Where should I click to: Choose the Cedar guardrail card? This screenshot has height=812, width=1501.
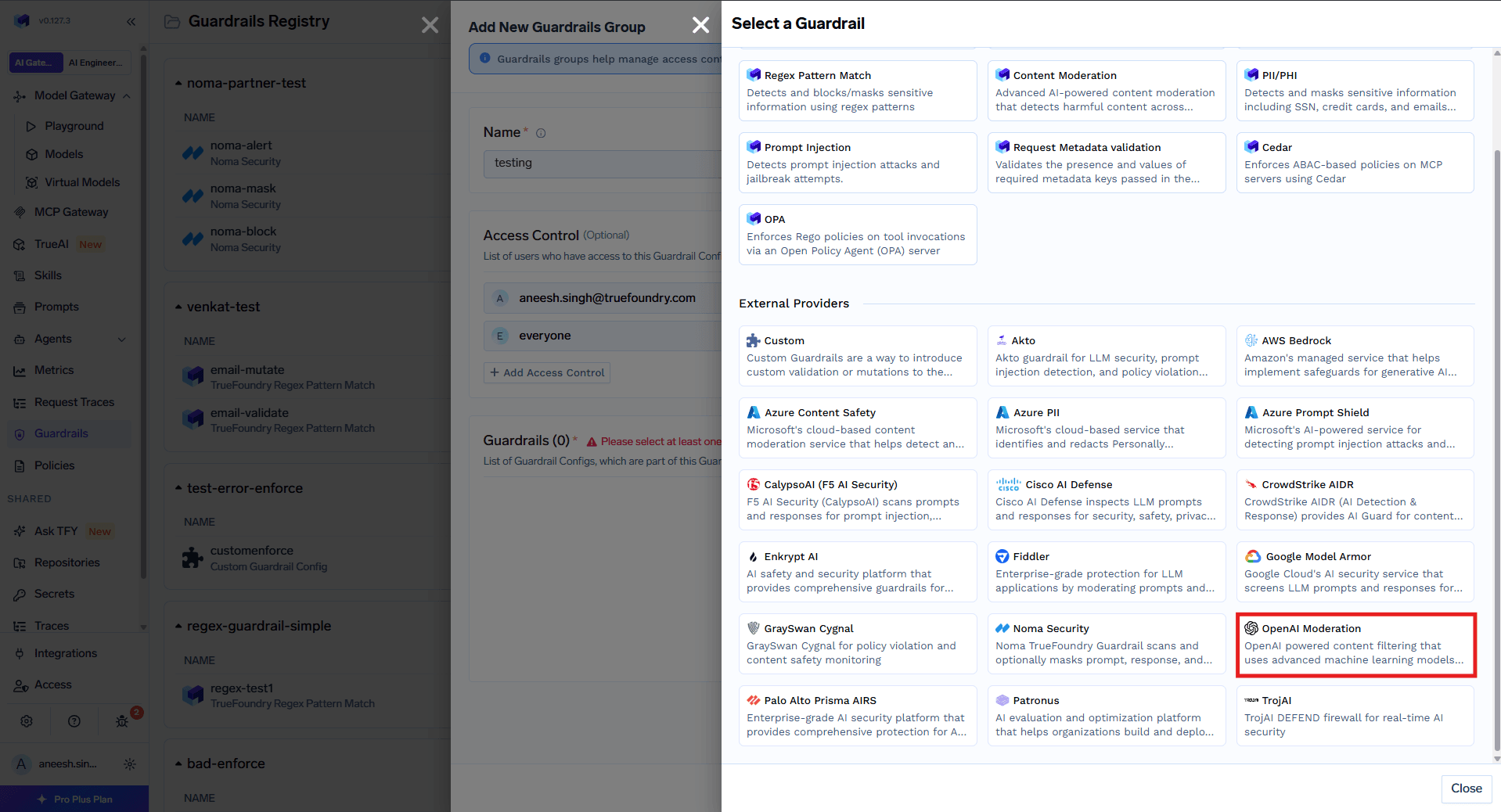[x=1355, y=163]
